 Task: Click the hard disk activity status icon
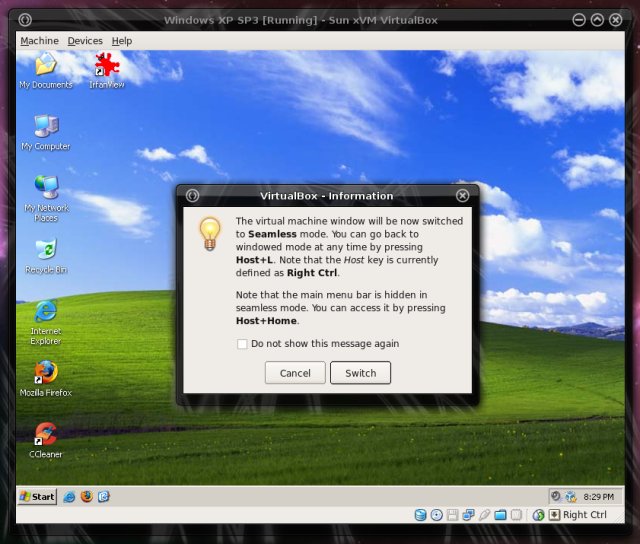(421, 515)
